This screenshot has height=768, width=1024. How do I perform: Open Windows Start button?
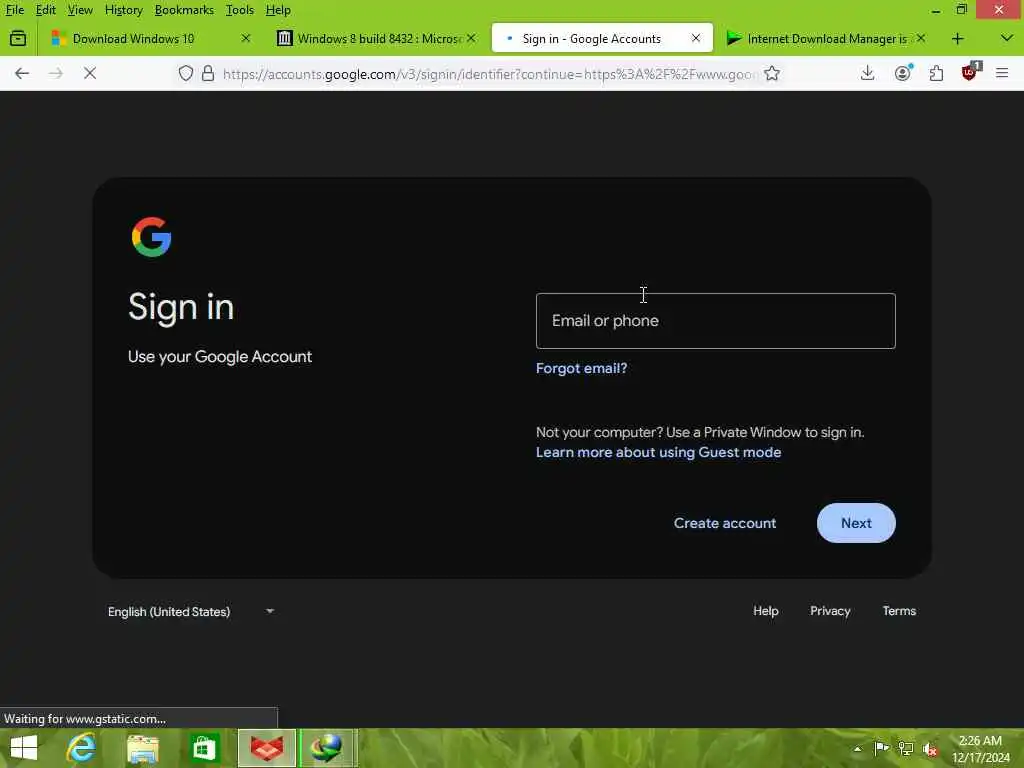(x=24, y=748)
